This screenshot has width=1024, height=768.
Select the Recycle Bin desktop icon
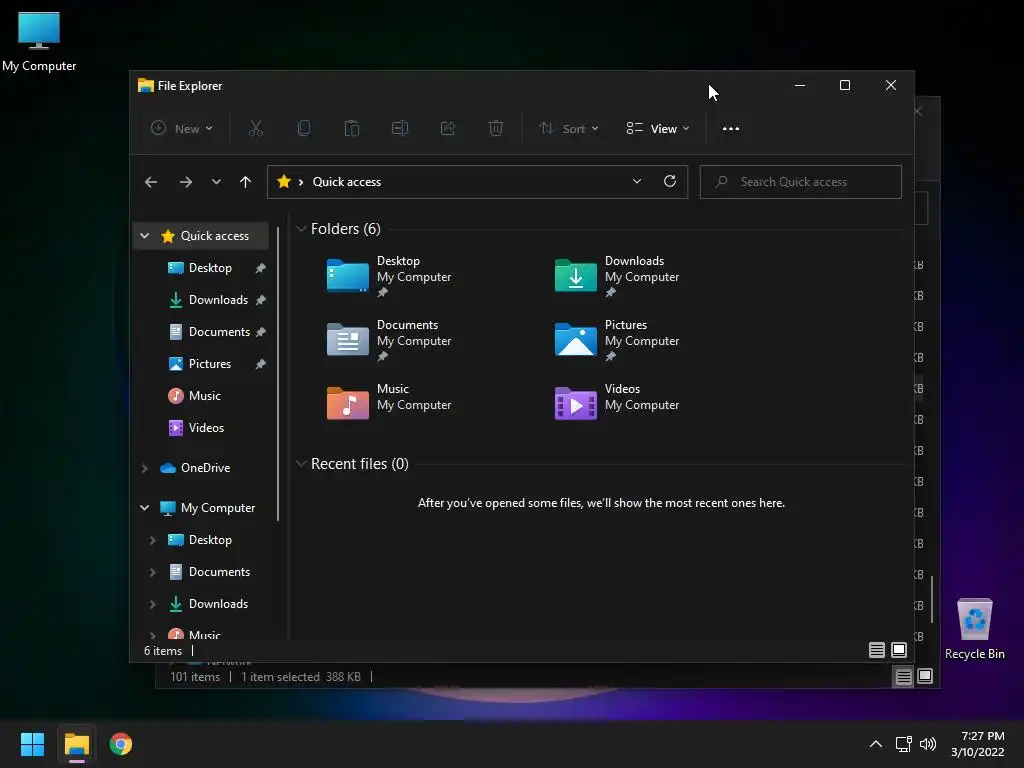[x=974, y=628]
